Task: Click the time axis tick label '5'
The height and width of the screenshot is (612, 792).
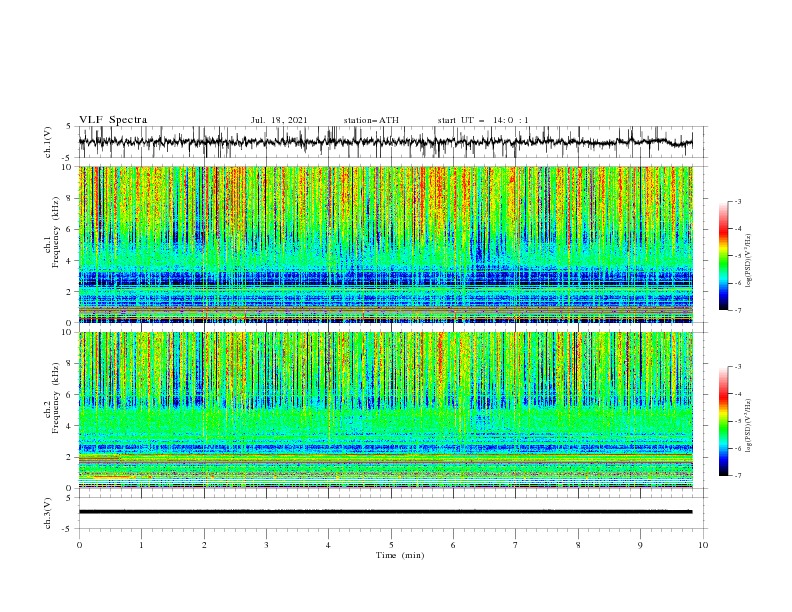Action: [x=391, y=545]
